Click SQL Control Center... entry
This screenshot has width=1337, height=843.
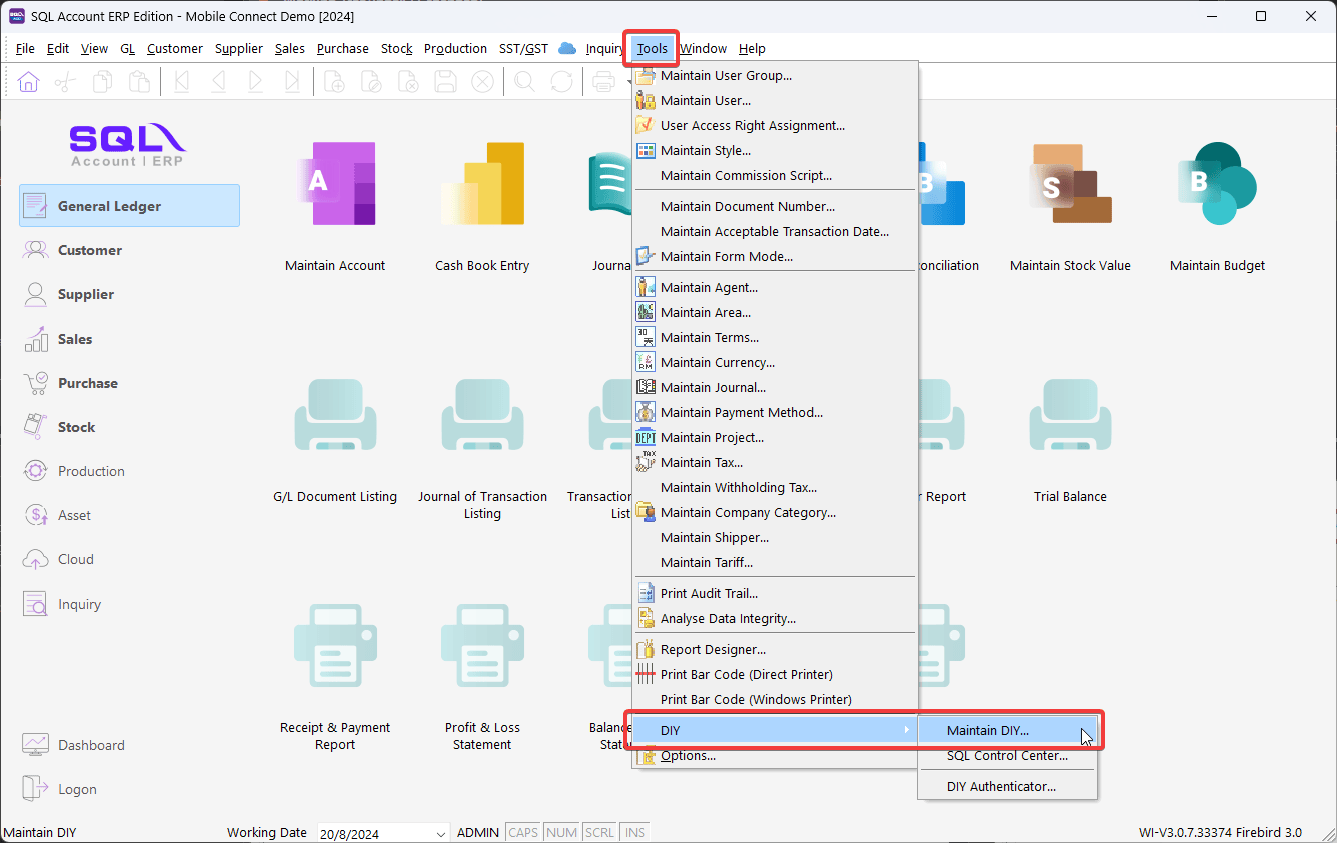tap(1007, 756)
